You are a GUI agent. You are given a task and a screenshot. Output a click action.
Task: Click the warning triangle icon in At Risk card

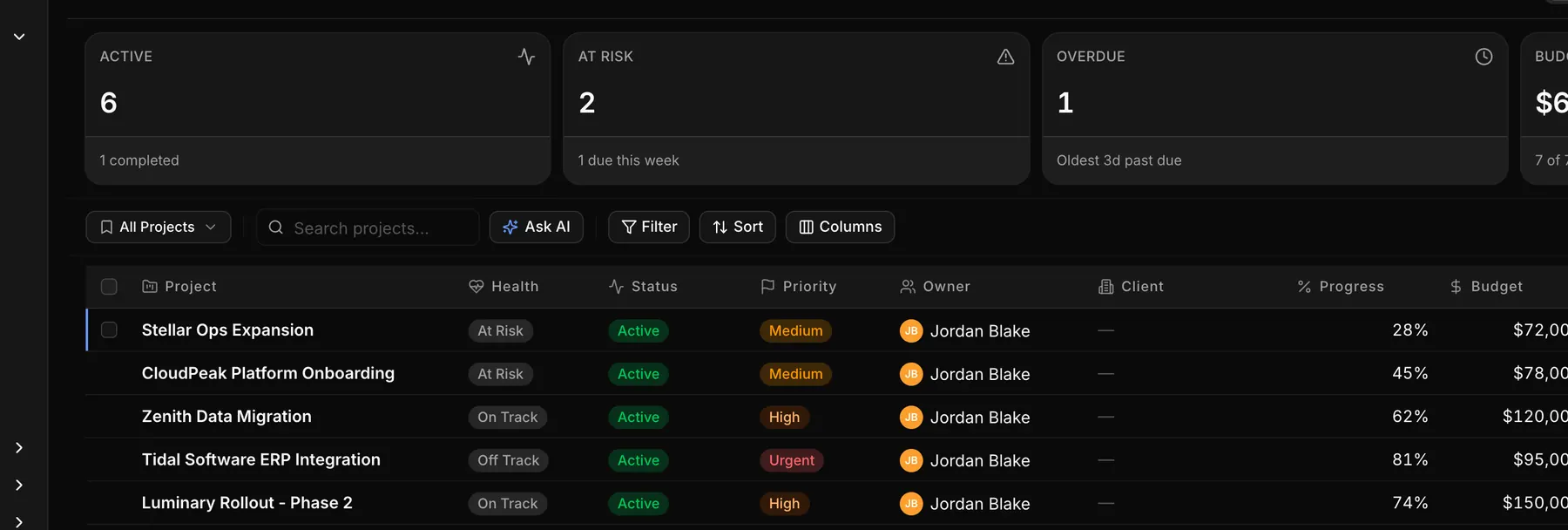(x=1005, y=57)
